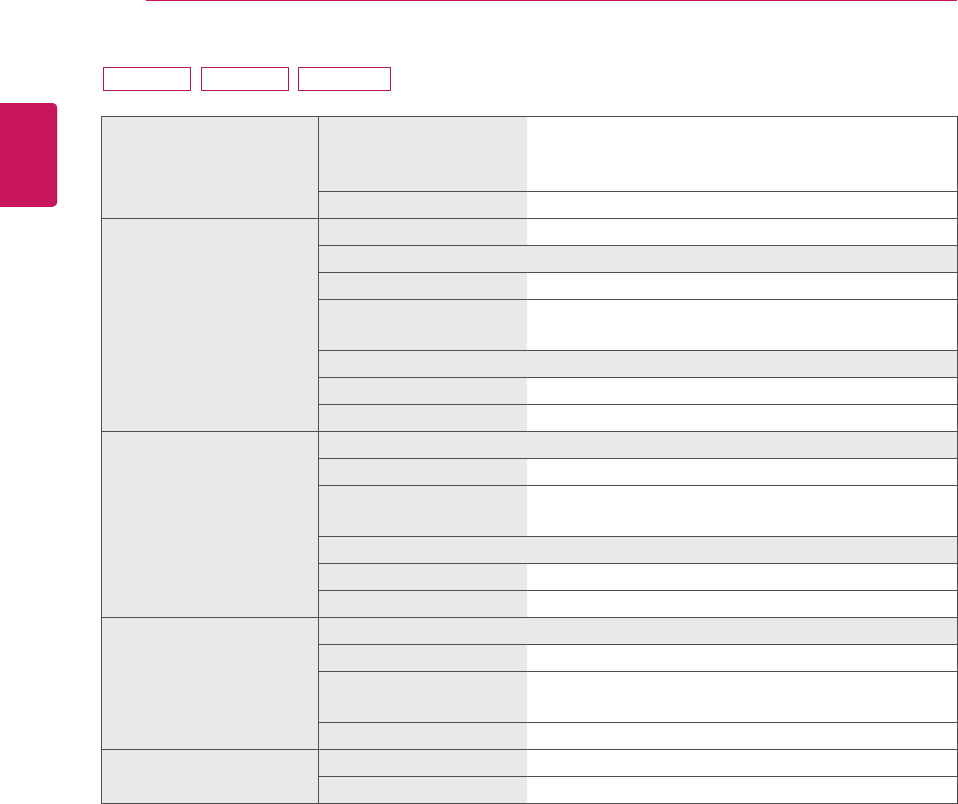Click the third full-width gray banded row
This screenshot has height=804, width=958.
click(637, 444)
